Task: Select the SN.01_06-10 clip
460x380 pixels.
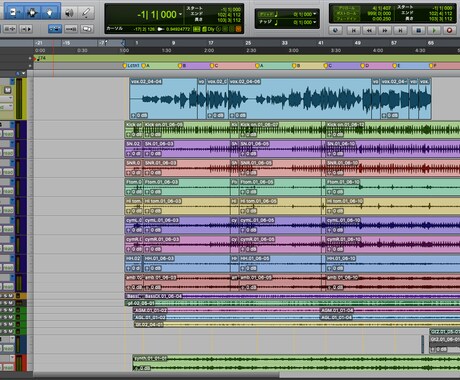Action: (x=392, y=149)
